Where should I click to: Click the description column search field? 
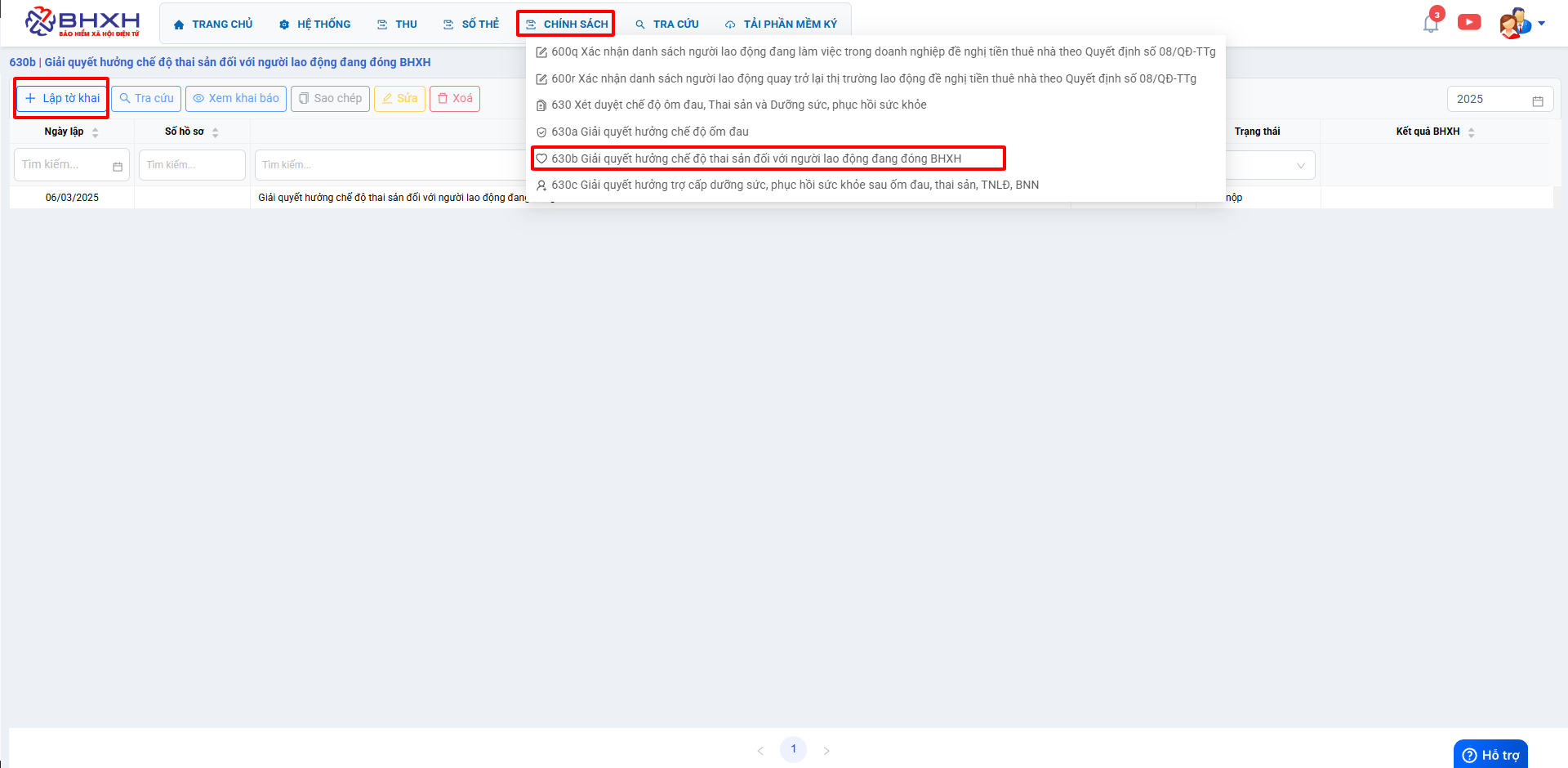point(392,165)
